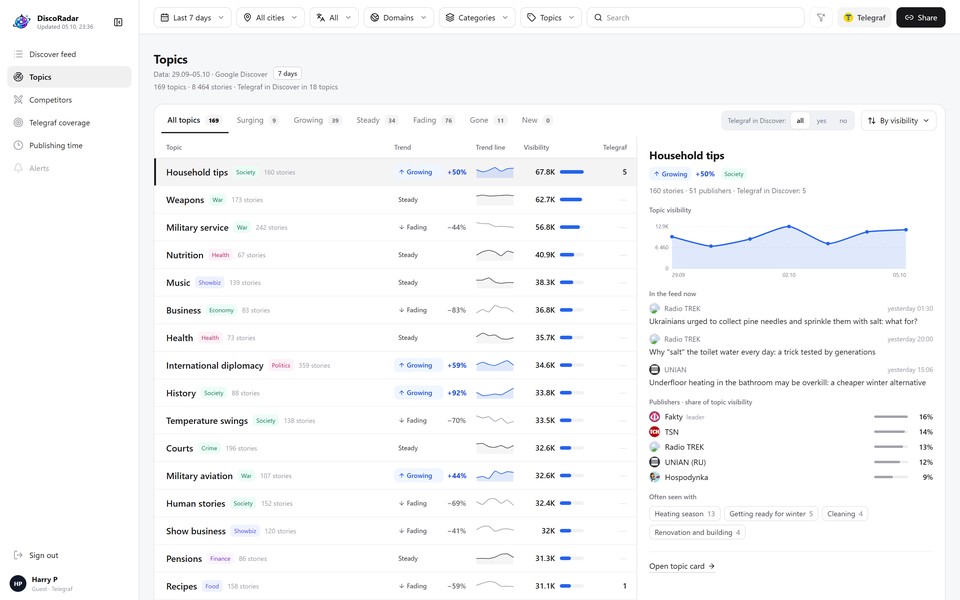Screen dimensions: 960x600
Task: Open the Topics filter dropdown
Action: pyautogui.click(x=551, y=18)
